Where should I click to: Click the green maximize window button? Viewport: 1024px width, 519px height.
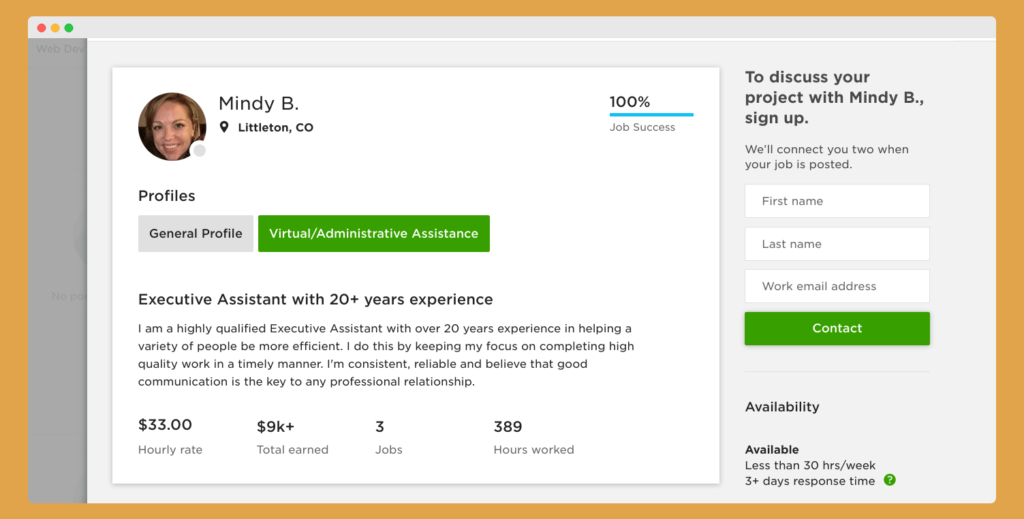(x=69, y=28)
